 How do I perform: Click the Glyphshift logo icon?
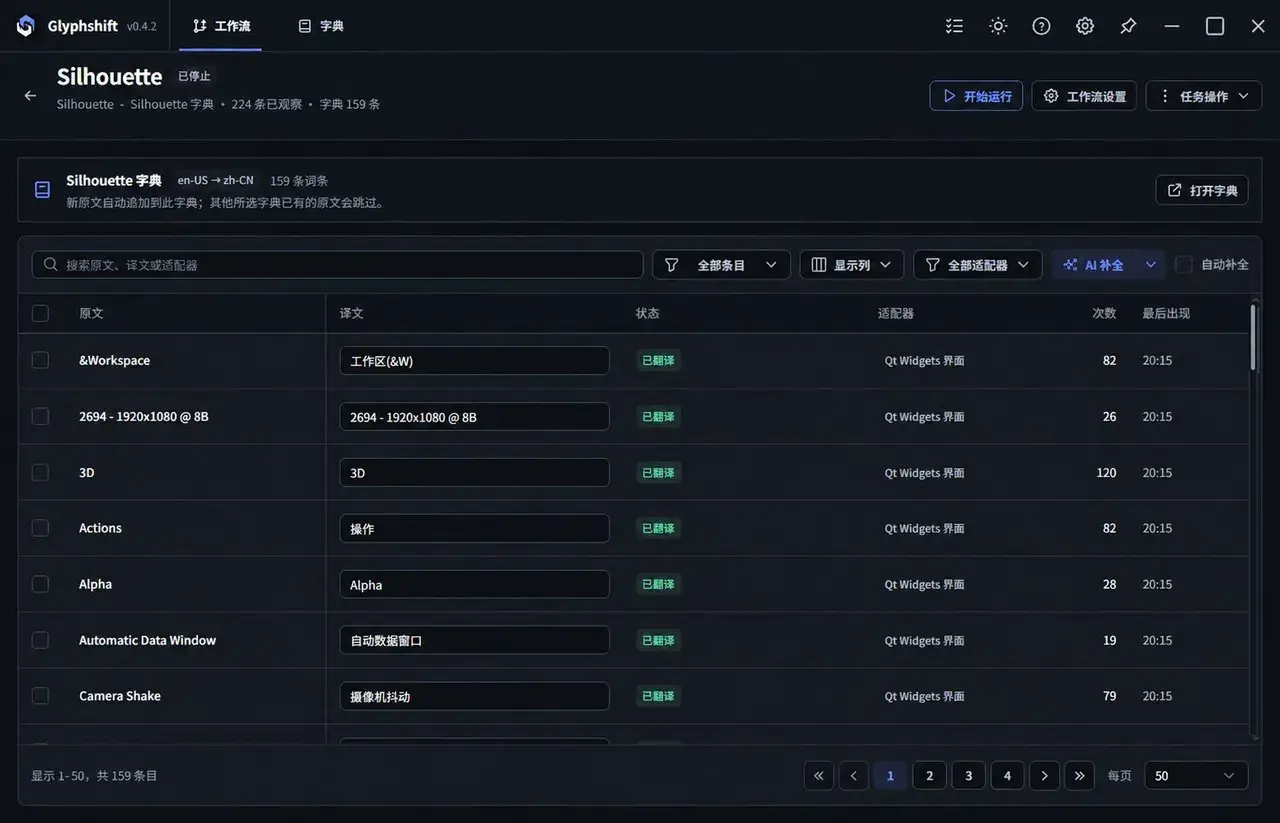click(26, 26)
